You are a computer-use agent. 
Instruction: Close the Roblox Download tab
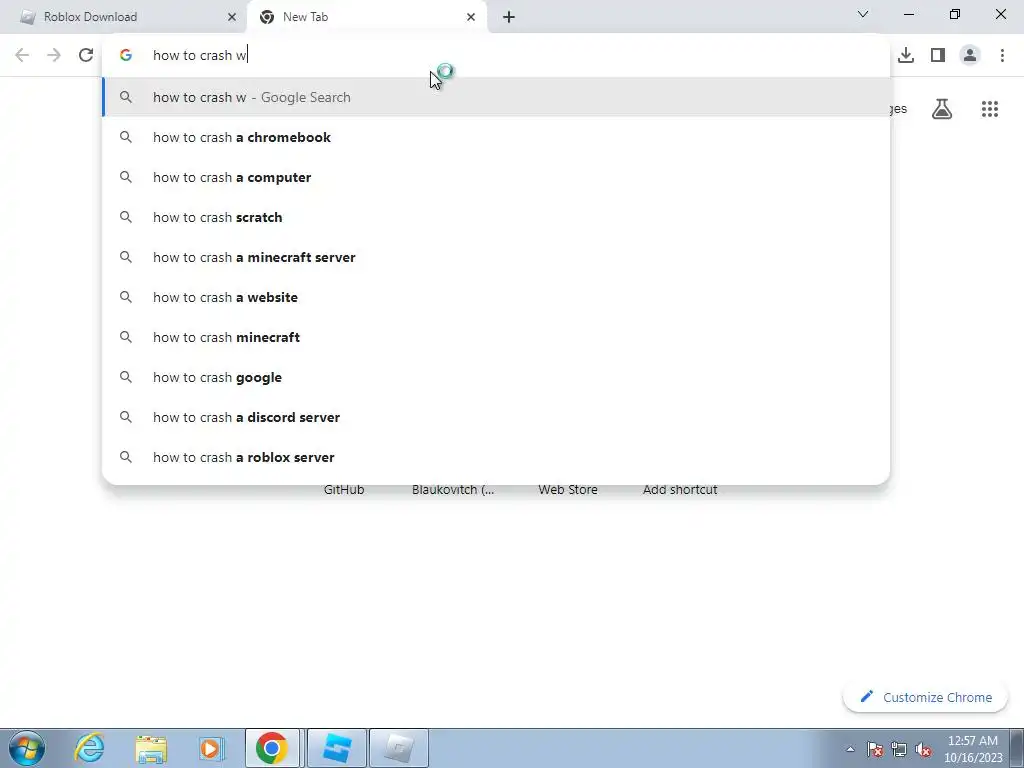[231, 17]
